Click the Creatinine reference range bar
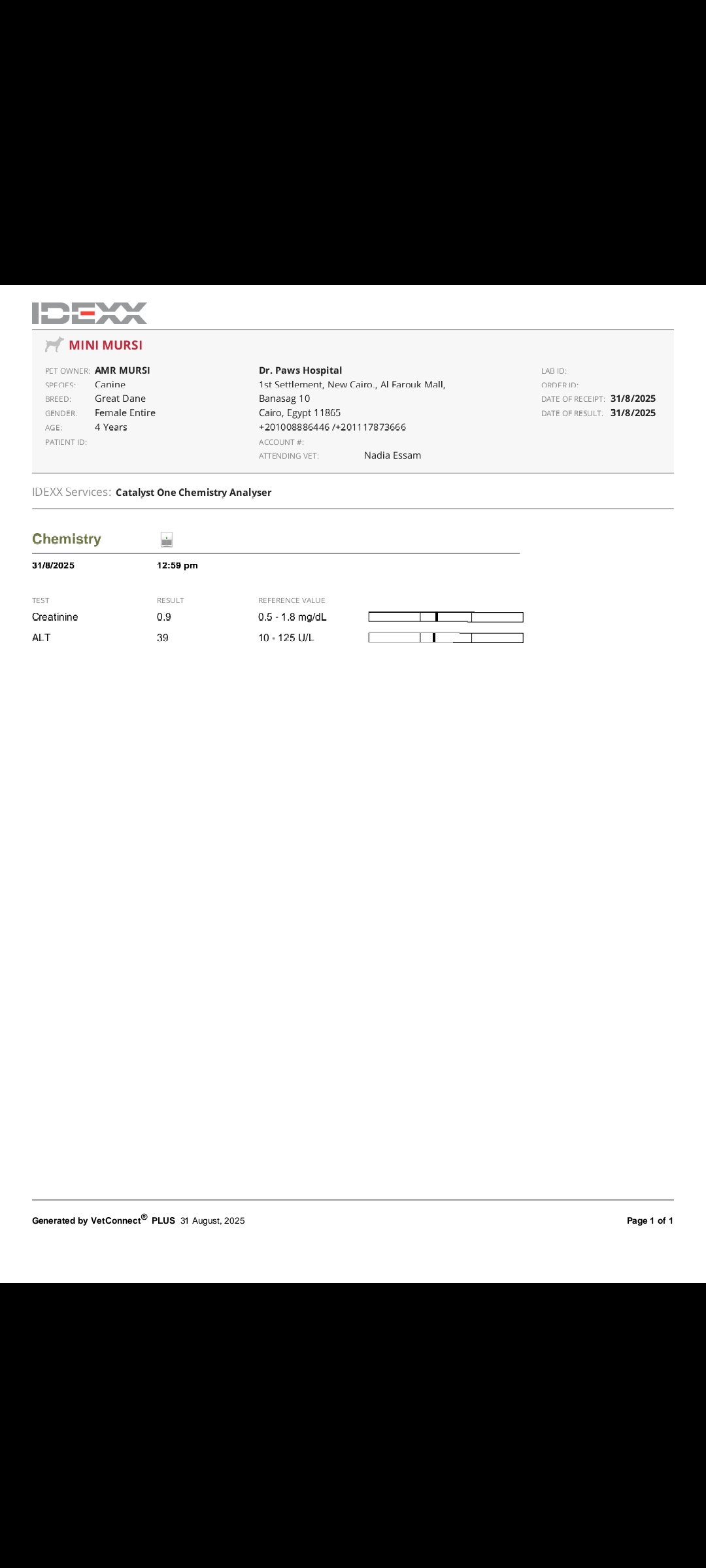 446,617
